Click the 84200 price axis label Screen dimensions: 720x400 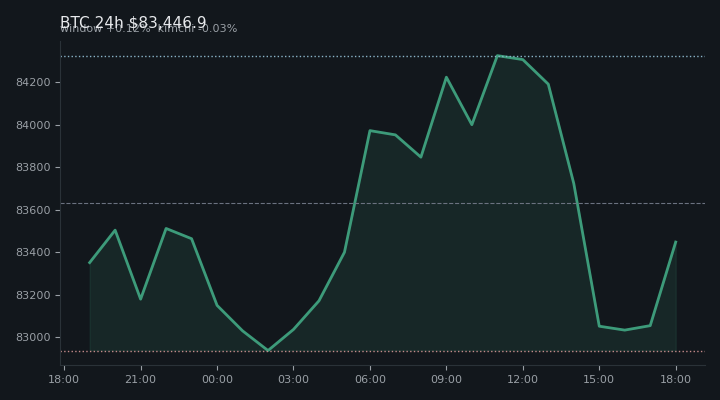[x=33, y=83]
